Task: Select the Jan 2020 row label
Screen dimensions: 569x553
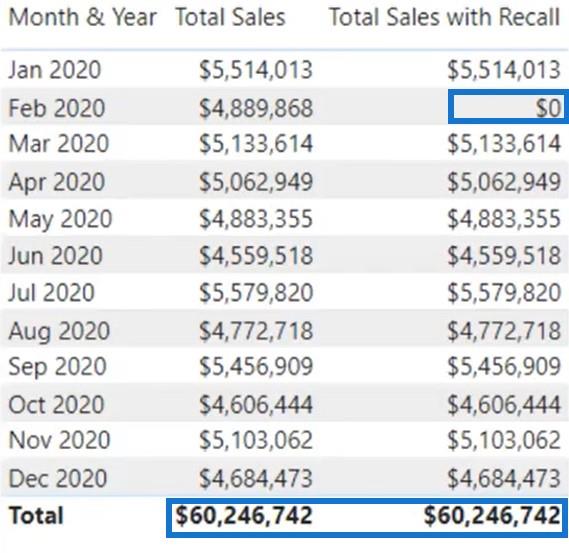Action: (x=54, y=70)
